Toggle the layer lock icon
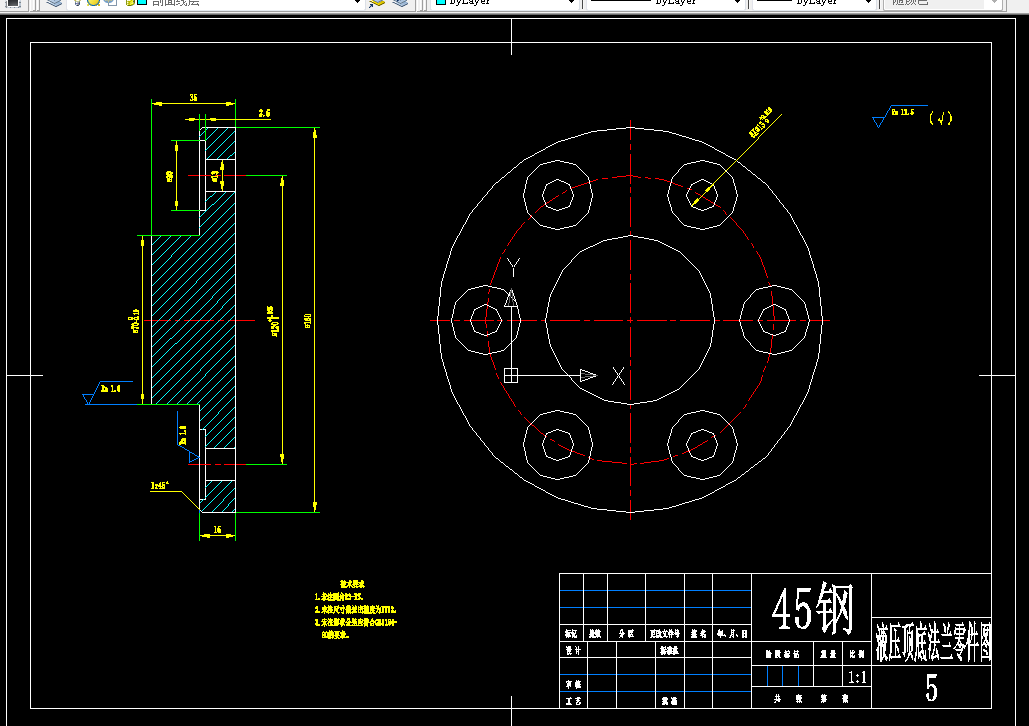This screenshot has height=726, width=1029. click(x=129, y=2)
